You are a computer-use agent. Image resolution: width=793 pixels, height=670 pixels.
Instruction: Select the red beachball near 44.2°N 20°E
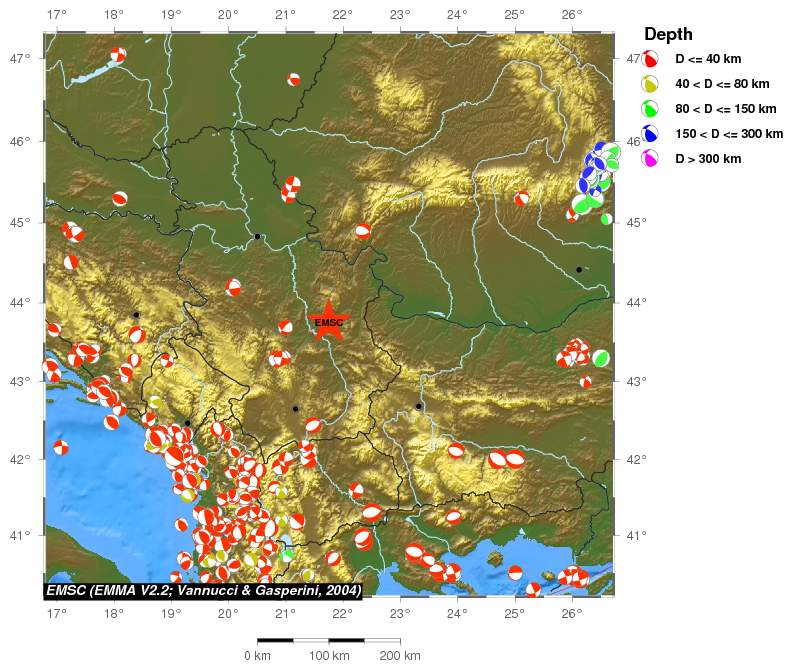pyautogui.click(x=234, y=287)
